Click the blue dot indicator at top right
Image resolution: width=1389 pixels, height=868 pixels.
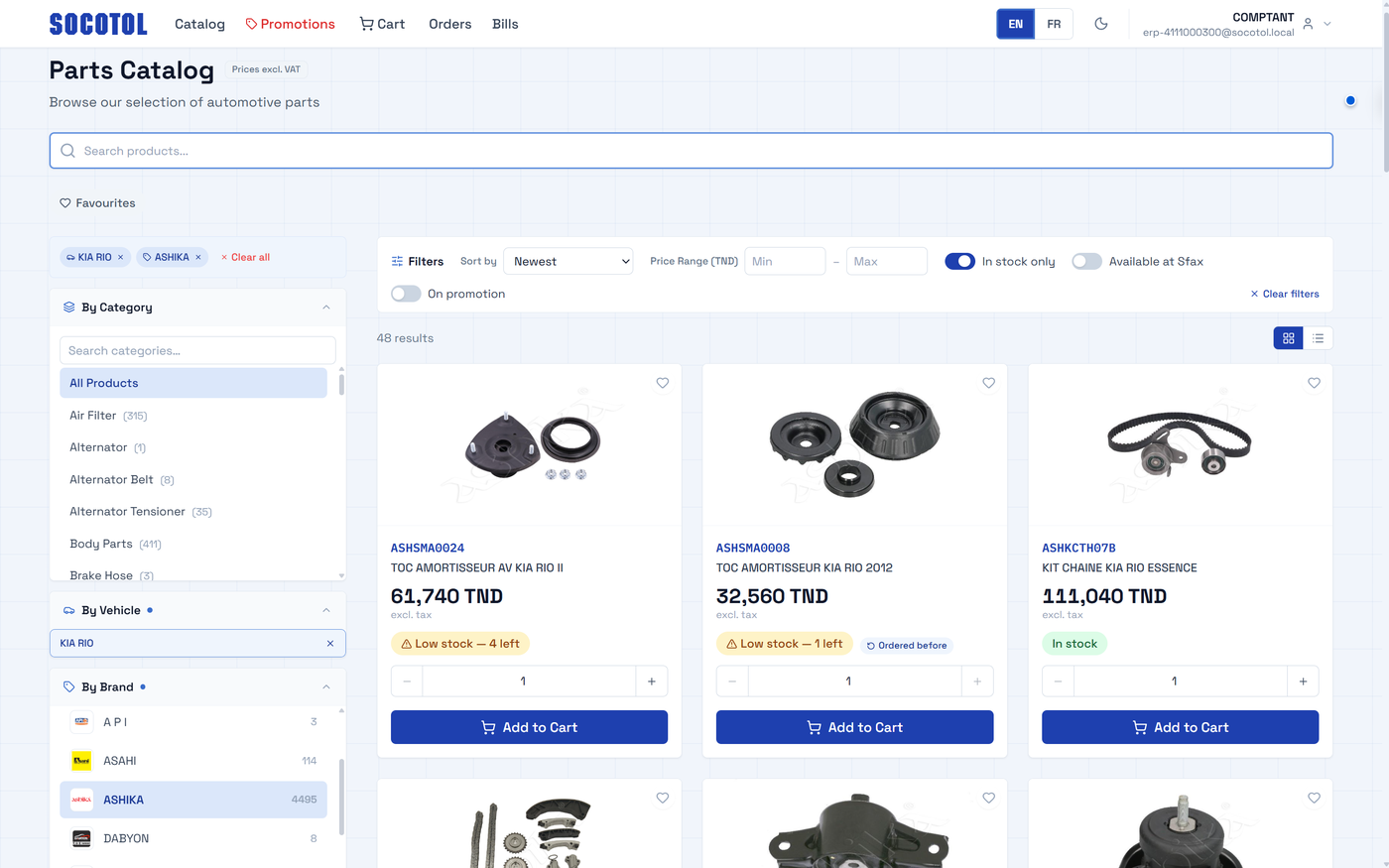tap(1350, 100)
